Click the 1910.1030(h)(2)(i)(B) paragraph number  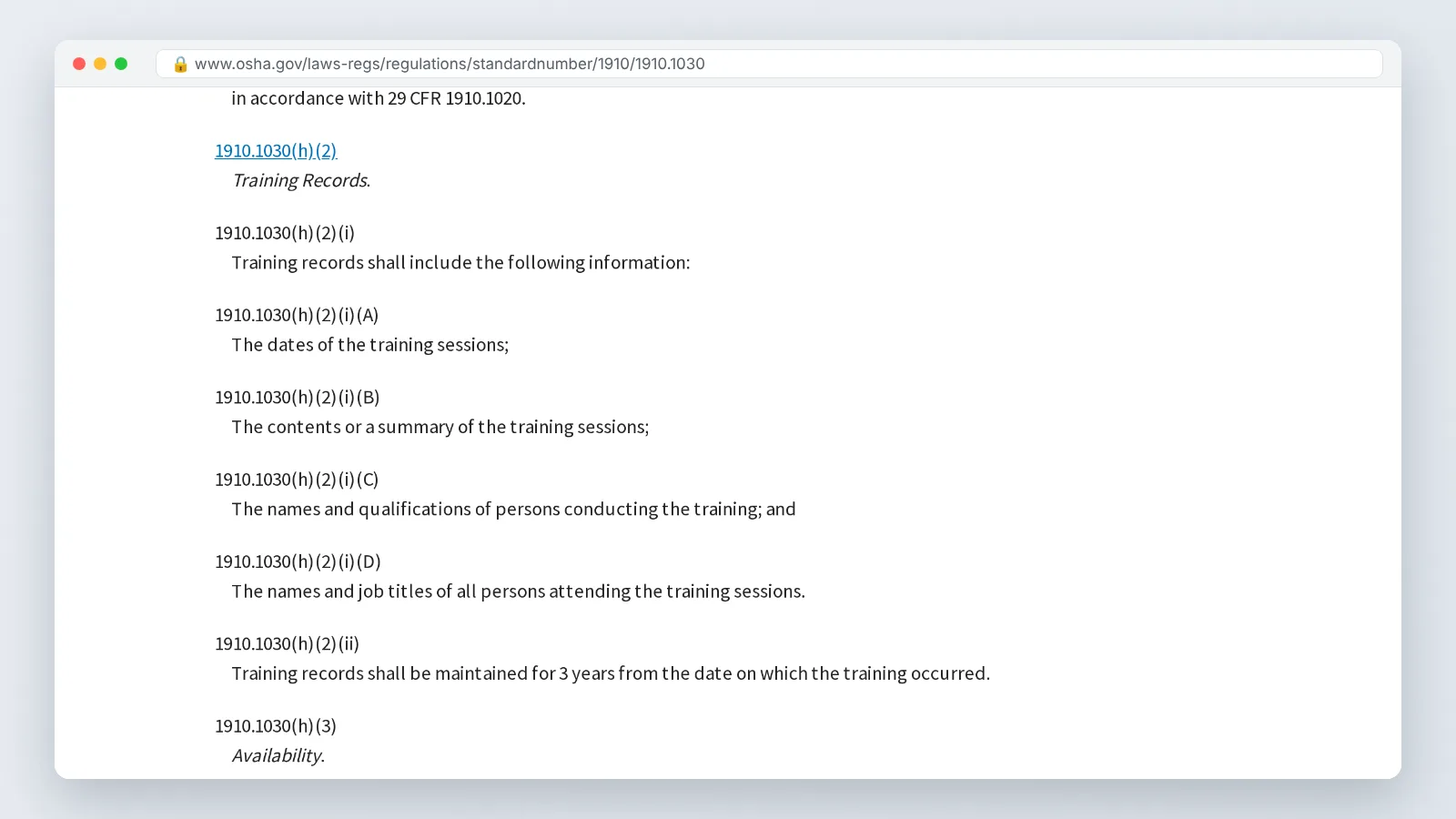(x=298, y=398)
